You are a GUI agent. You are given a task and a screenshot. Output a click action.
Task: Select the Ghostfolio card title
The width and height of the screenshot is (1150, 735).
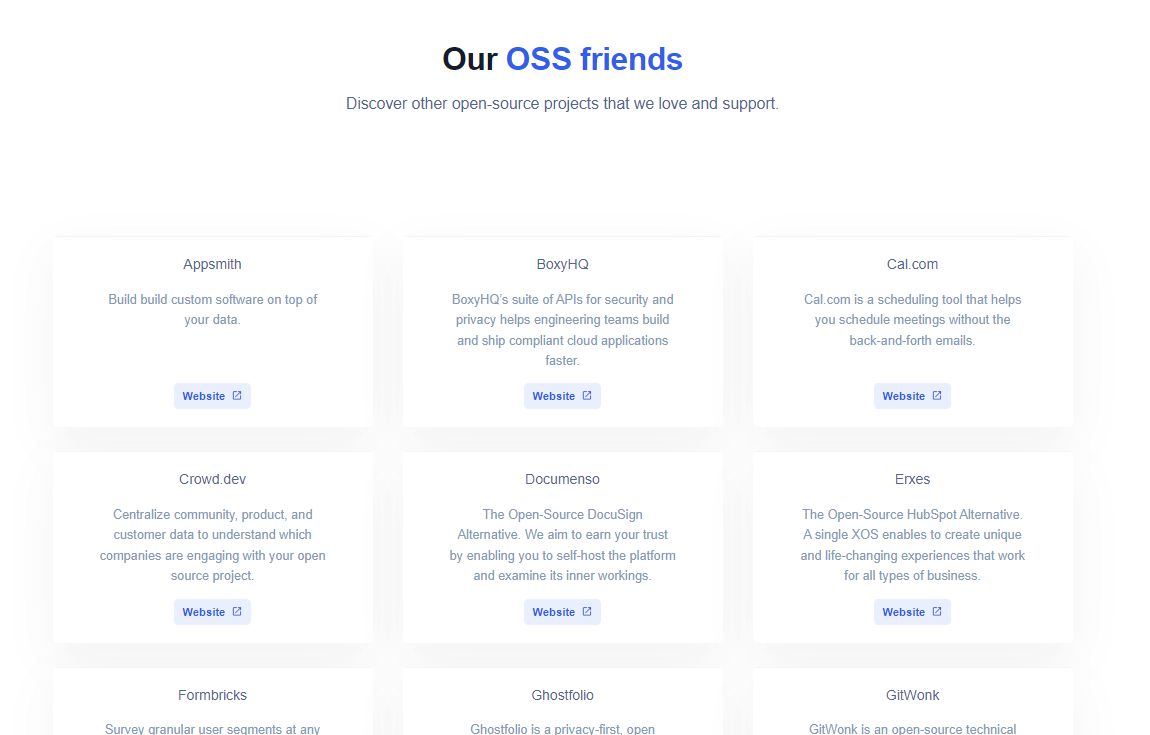click(x=562, y=695)
